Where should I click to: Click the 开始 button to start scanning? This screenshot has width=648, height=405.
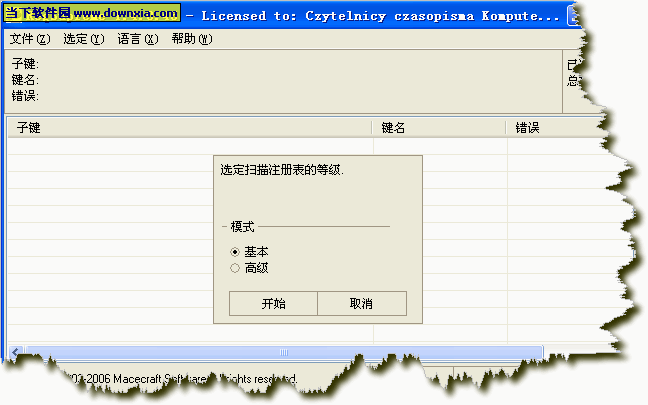[x=273, y=304]
